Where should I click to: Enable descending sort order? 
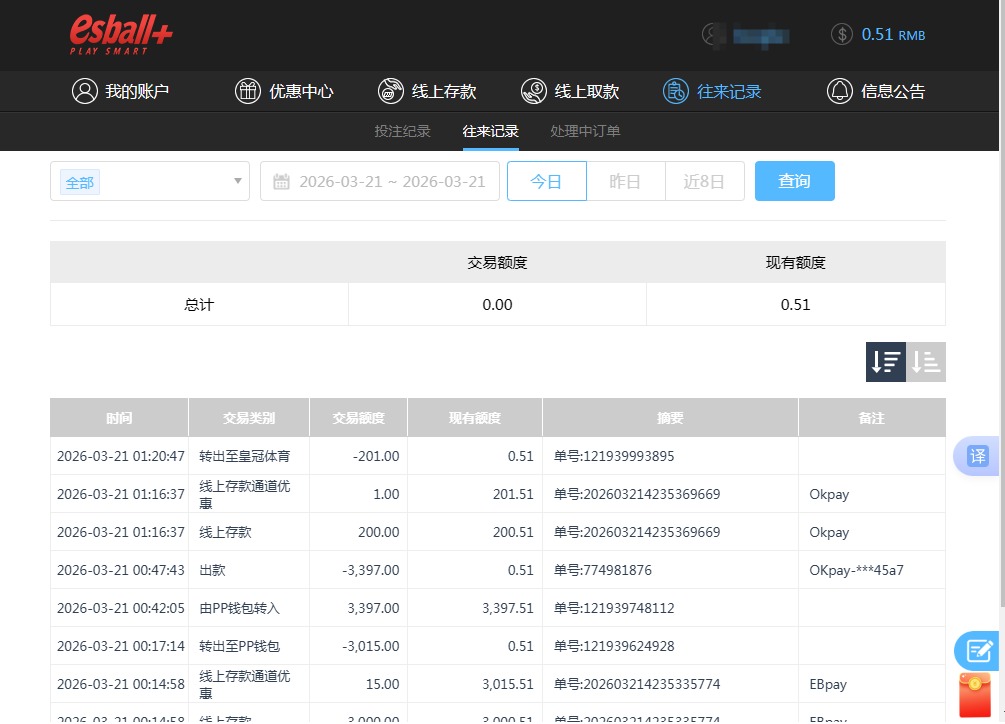point(885,361)
